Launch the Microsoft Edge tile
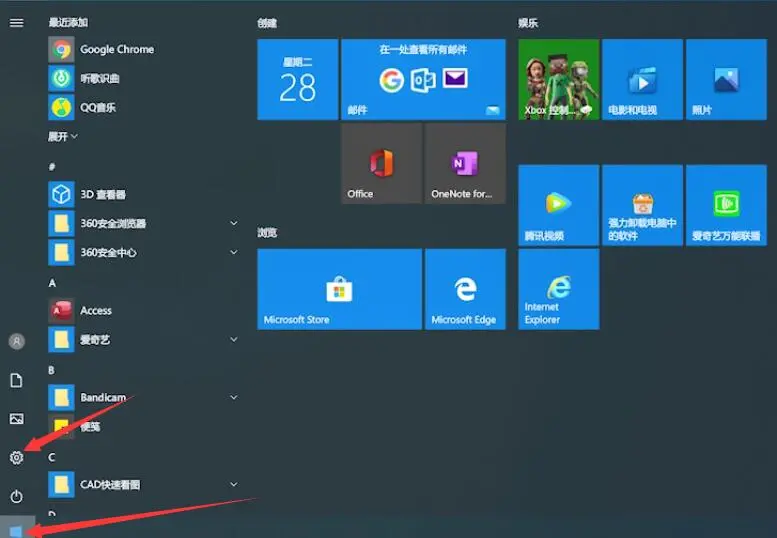Image resolution: width=777 pixels, height=538 pixels. 465,289
